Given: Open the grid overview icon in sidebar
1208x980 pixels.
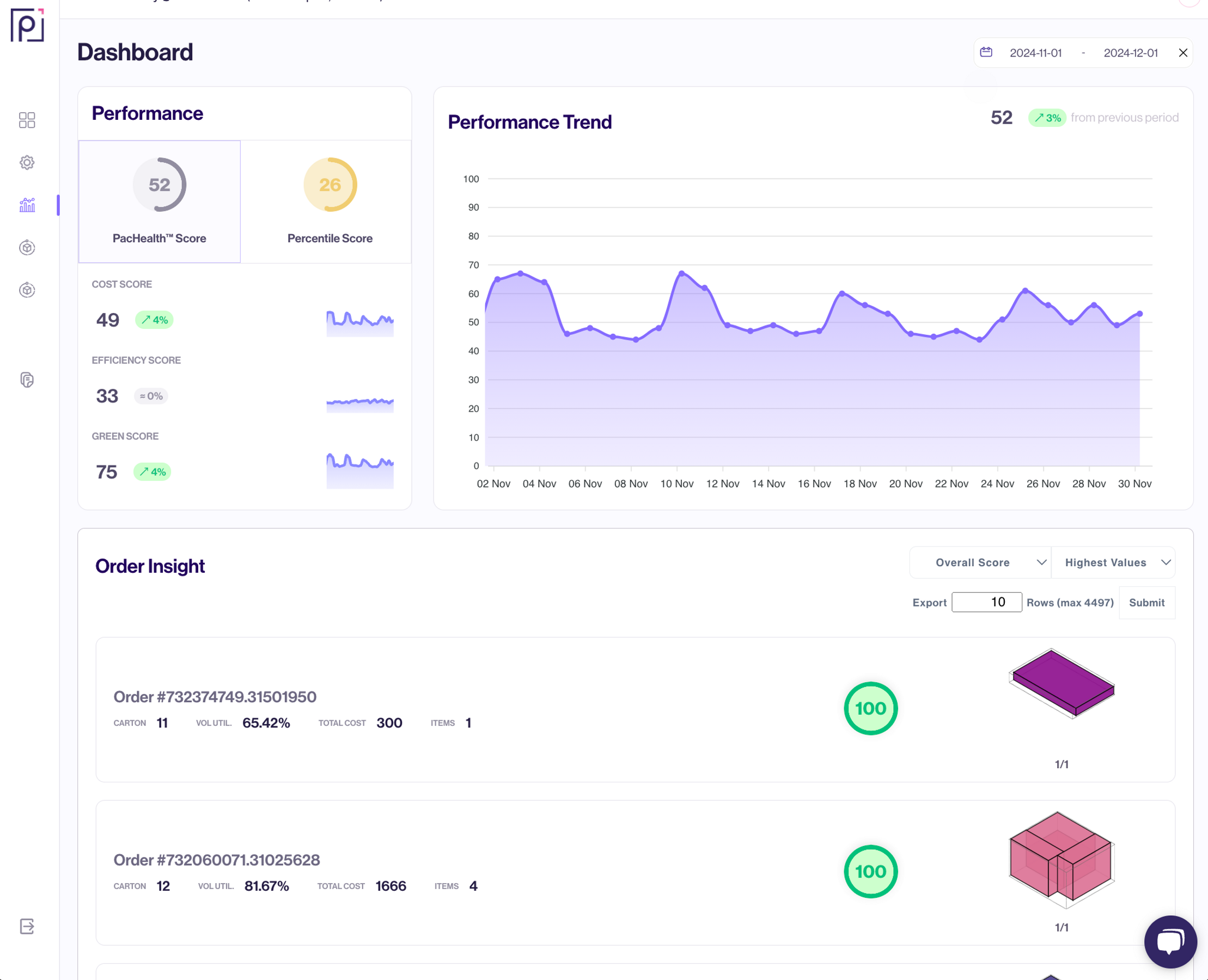Looking at the screenshot, I should 27,120.
